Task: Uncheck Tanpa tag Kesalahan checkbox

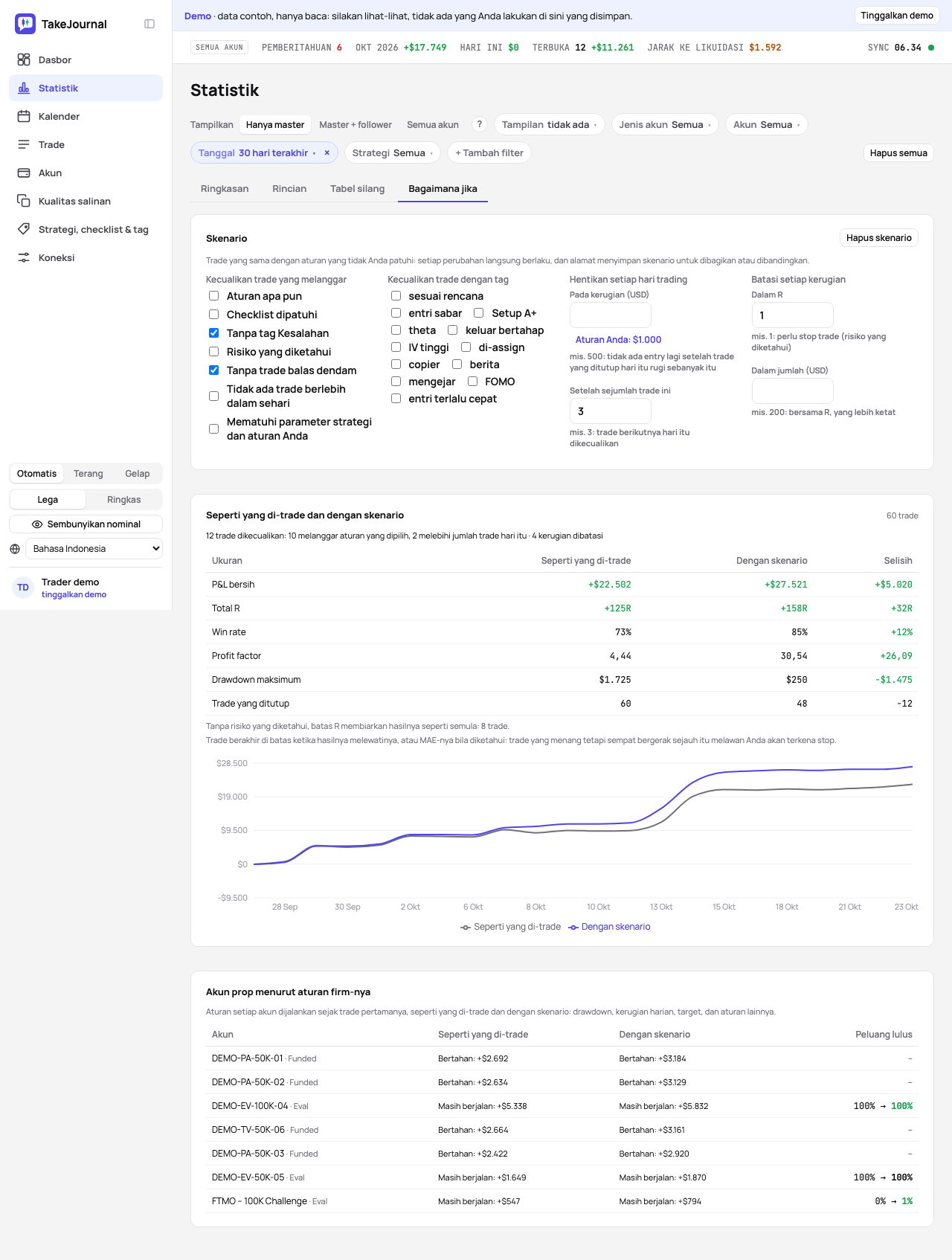Action: tap(214, 333)
